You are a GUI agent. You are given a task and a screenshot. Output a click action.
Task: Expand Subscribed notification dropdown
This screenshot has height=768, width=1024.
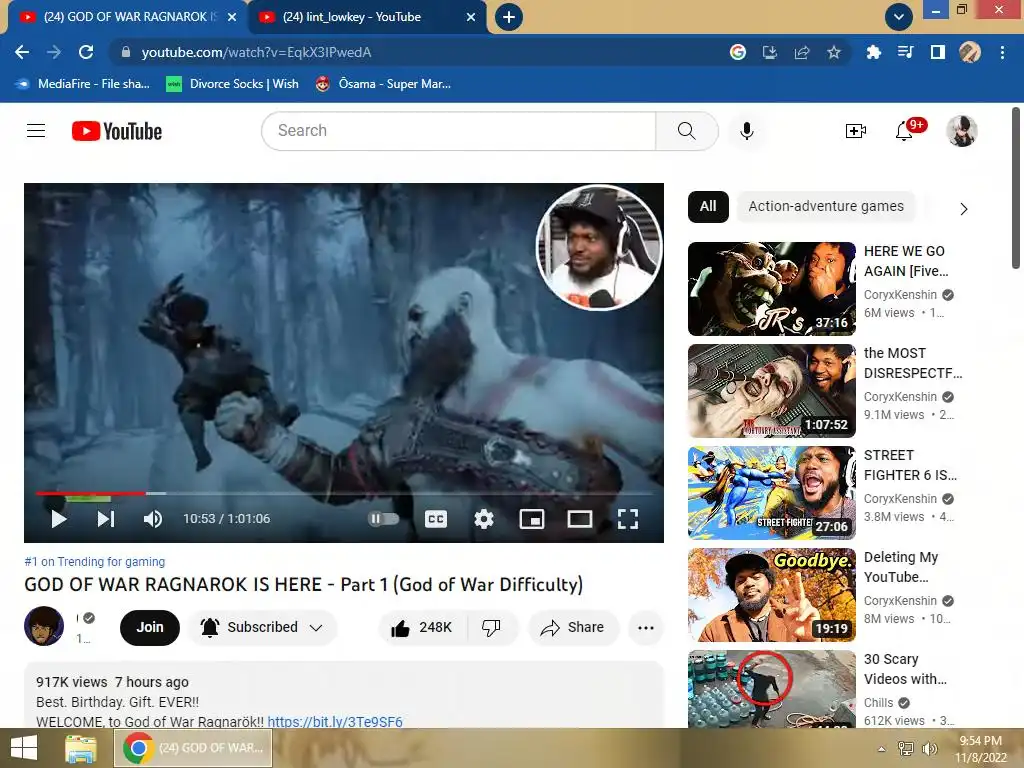pyautogui.click(x=262, y=628)
